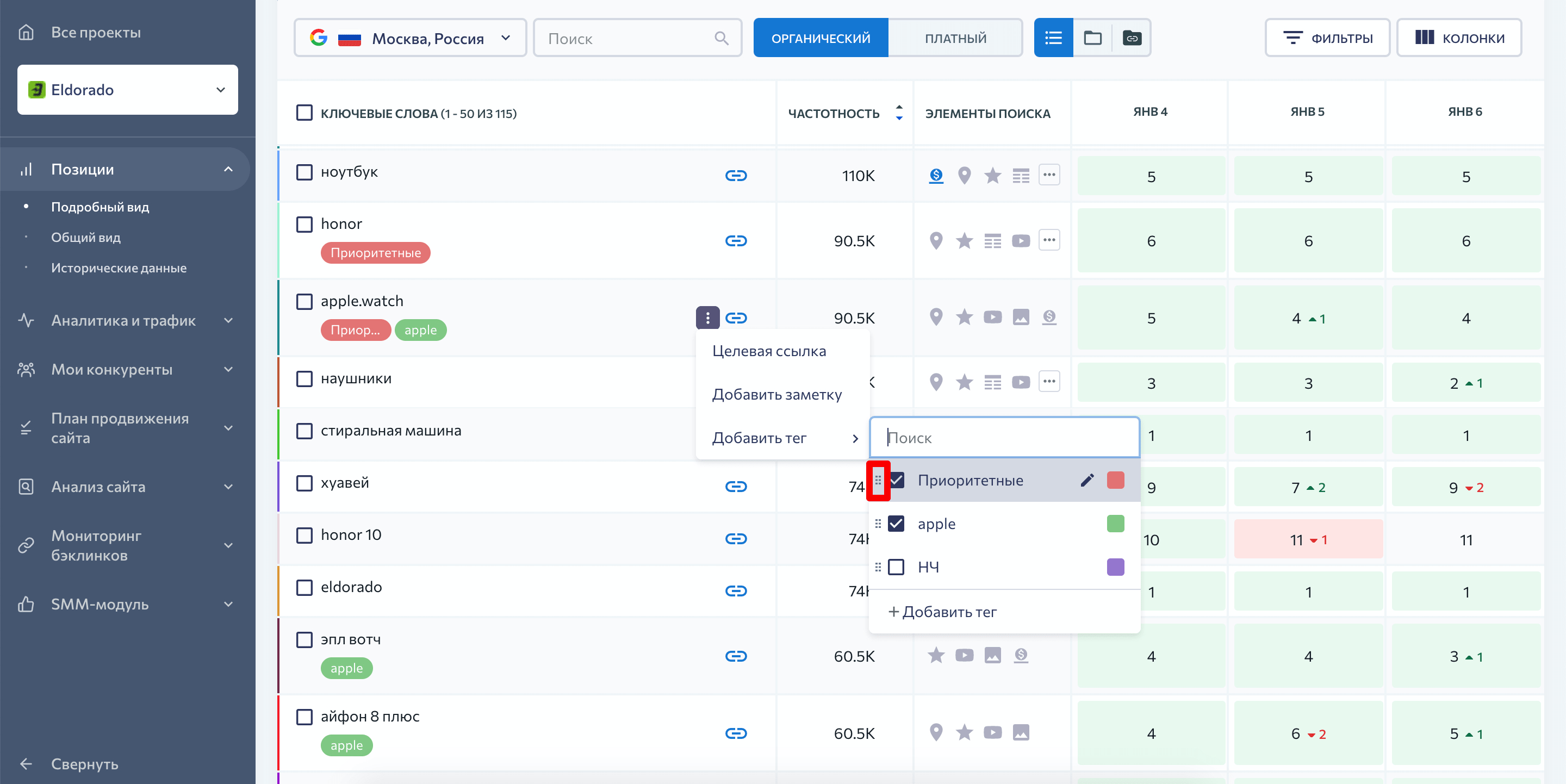Click the link icon for eldorado row
This screenshot has width=1566, height=784.
click(x=736, y=591)
